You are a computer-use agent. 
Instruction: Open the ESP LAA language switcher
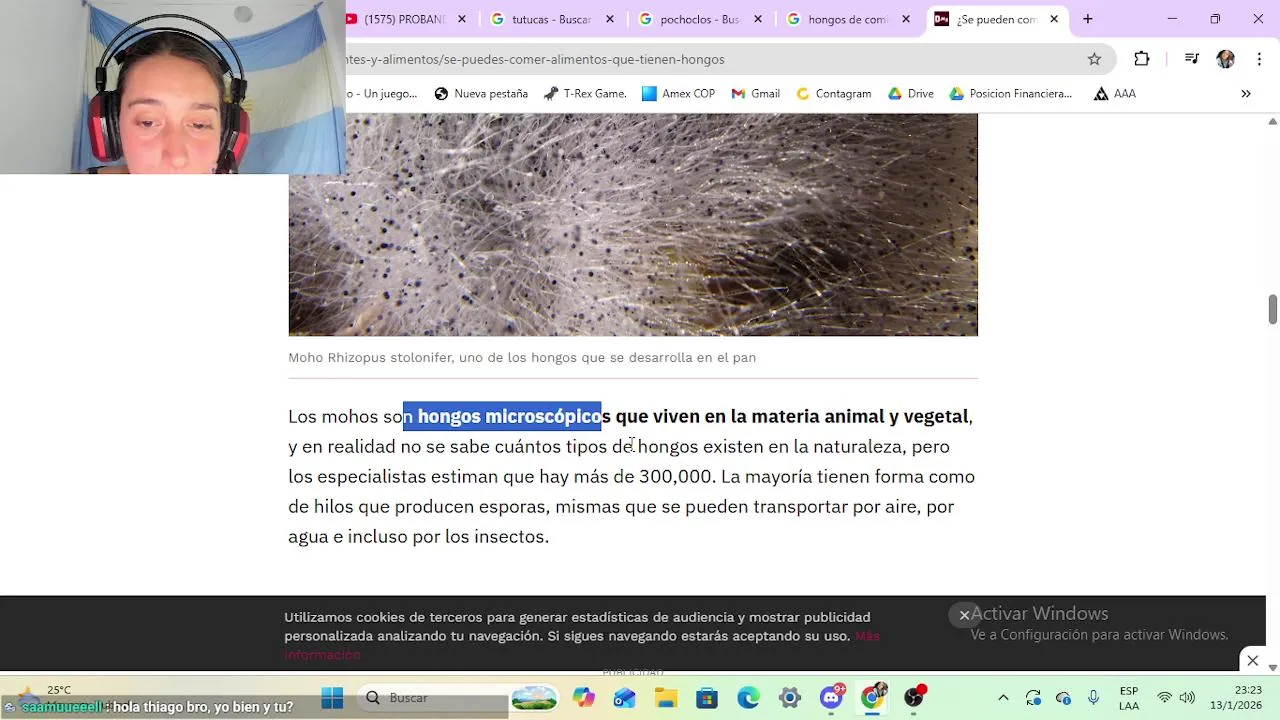(x=1129, y=697)
